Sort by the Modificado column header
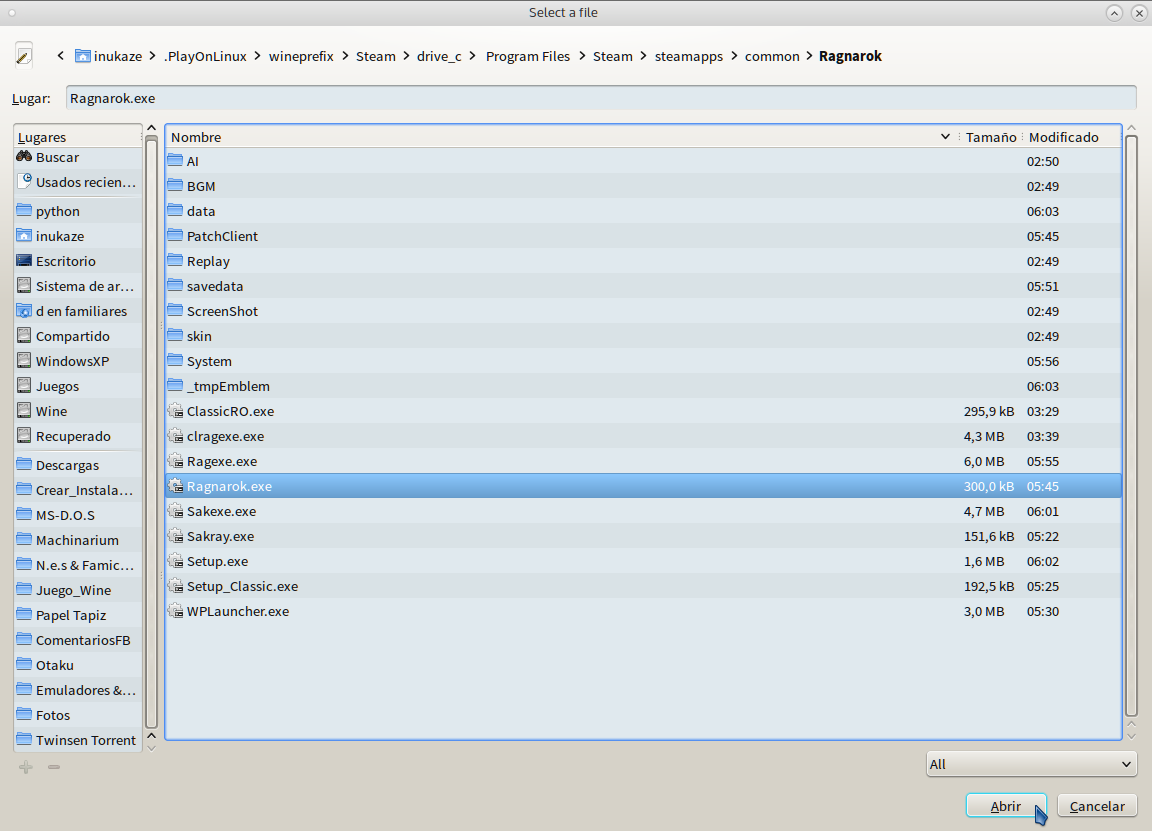This screenshot has height=831, width=1152. click(1072, 137)
